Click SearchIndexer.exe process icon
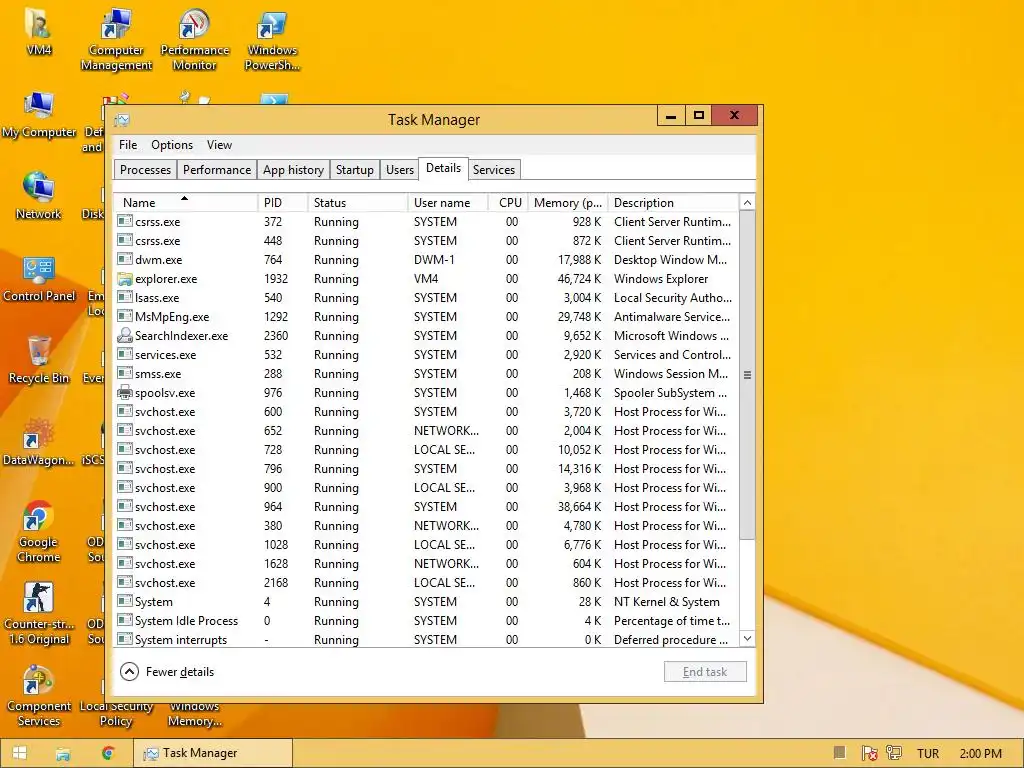Image resolution: width=1024 pixels, height=768 pixels. pos(124,336)
